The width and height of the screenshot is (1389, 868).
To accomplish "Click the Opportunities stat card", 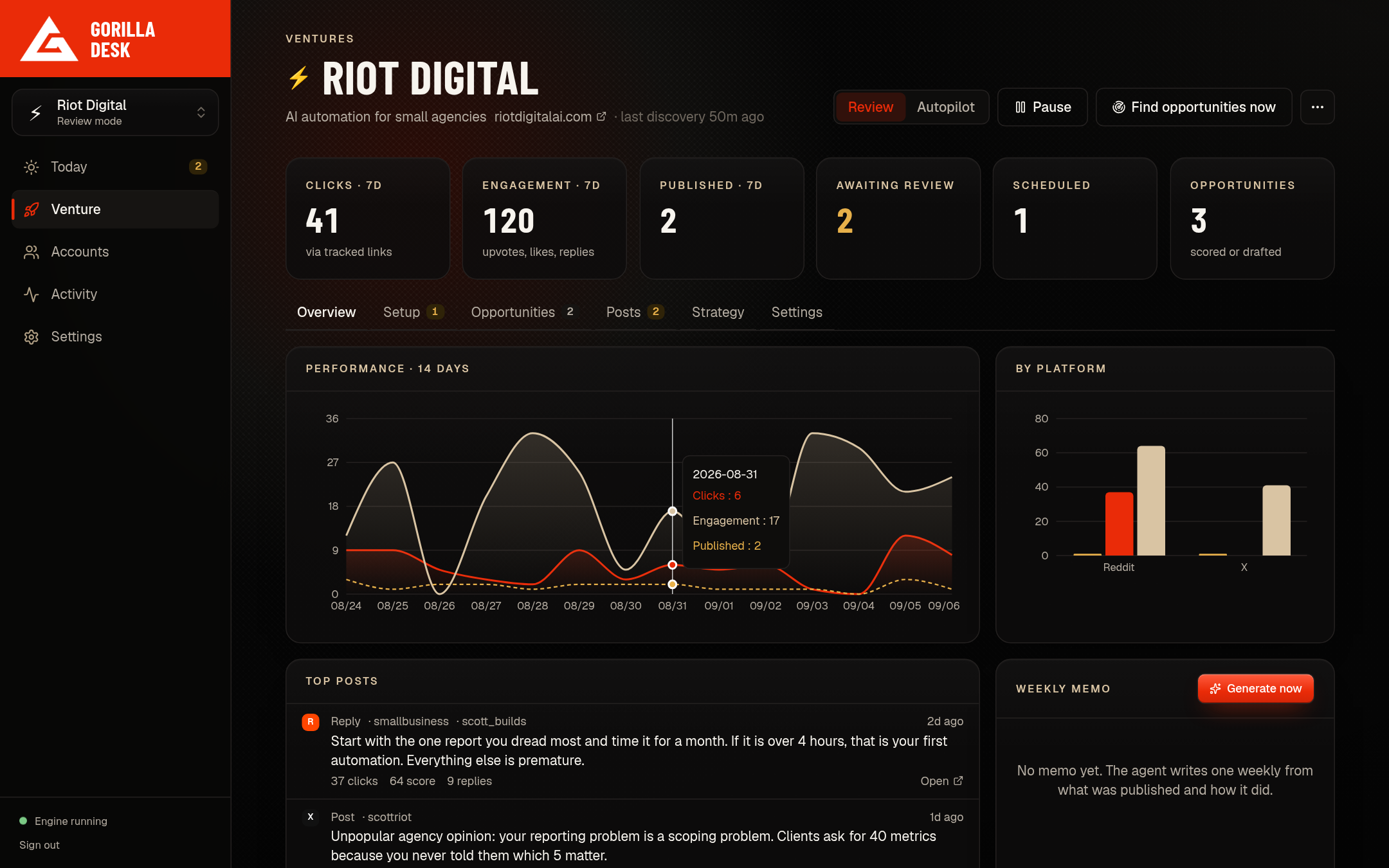I will pos(1252,219).
